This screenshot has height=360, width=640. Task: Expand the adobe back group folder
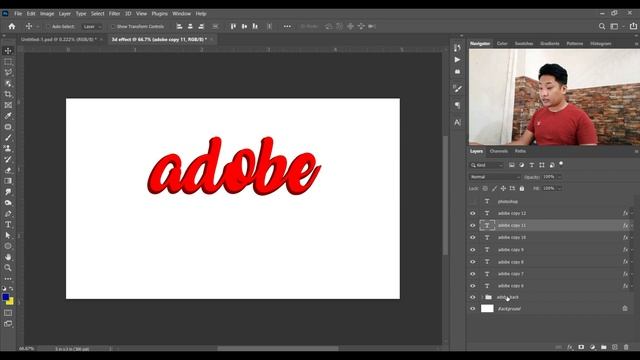[482, 297]
